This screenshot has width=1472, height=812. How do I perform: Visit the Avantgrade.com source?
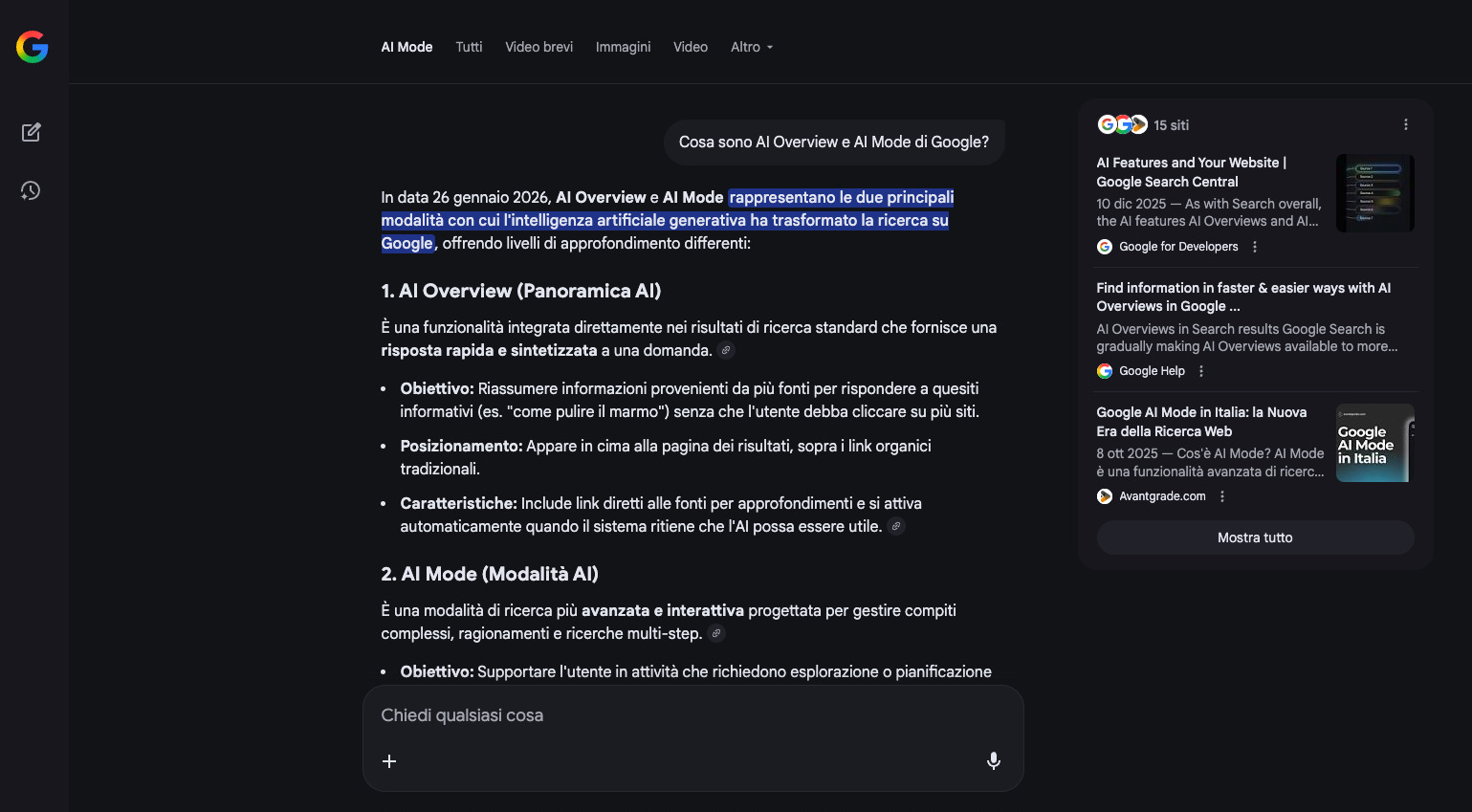coord(1162,495)
